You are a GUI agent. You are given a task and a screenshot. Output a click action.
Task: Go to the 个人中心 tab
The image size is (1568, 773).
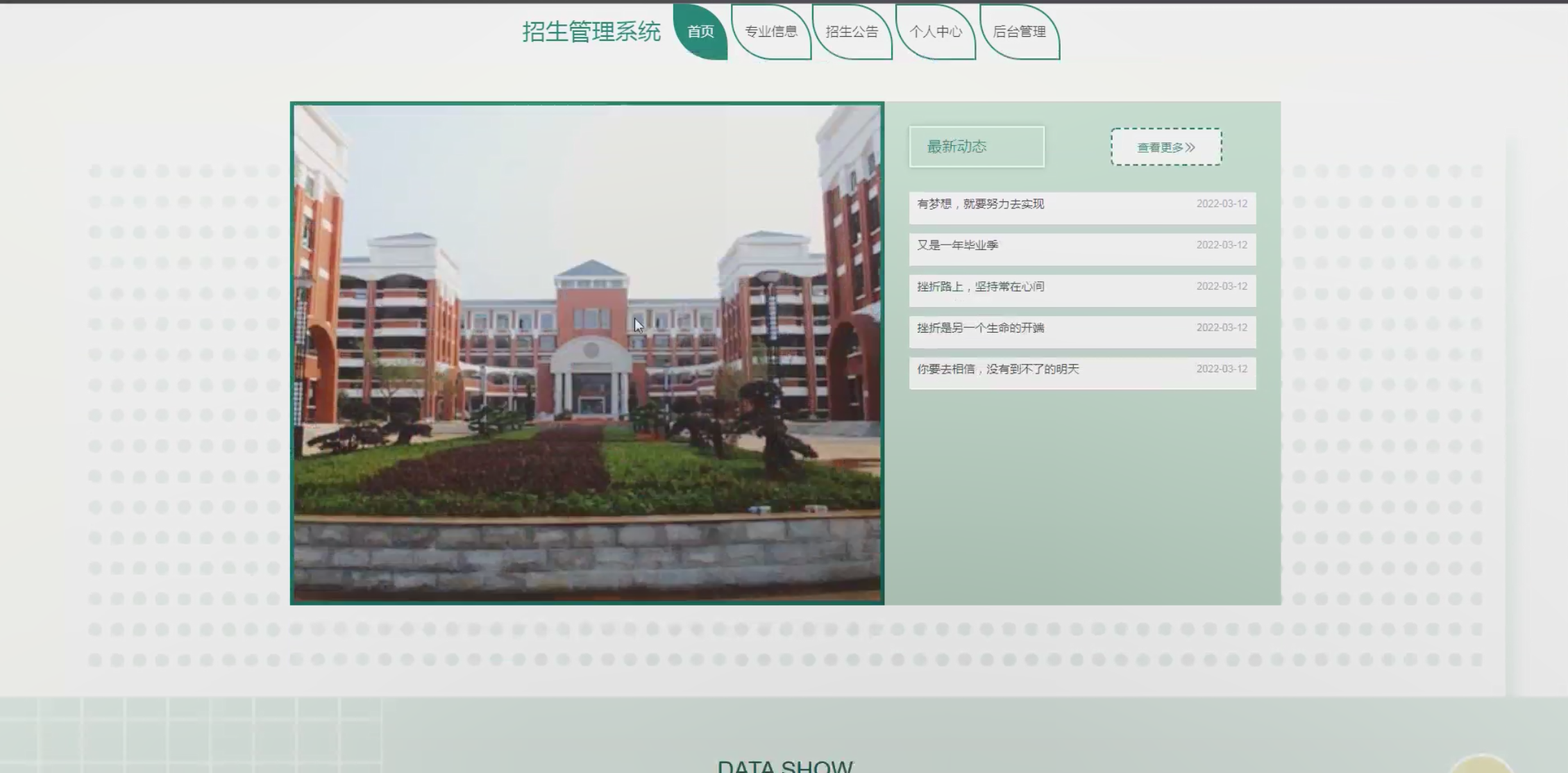point(935,32)
